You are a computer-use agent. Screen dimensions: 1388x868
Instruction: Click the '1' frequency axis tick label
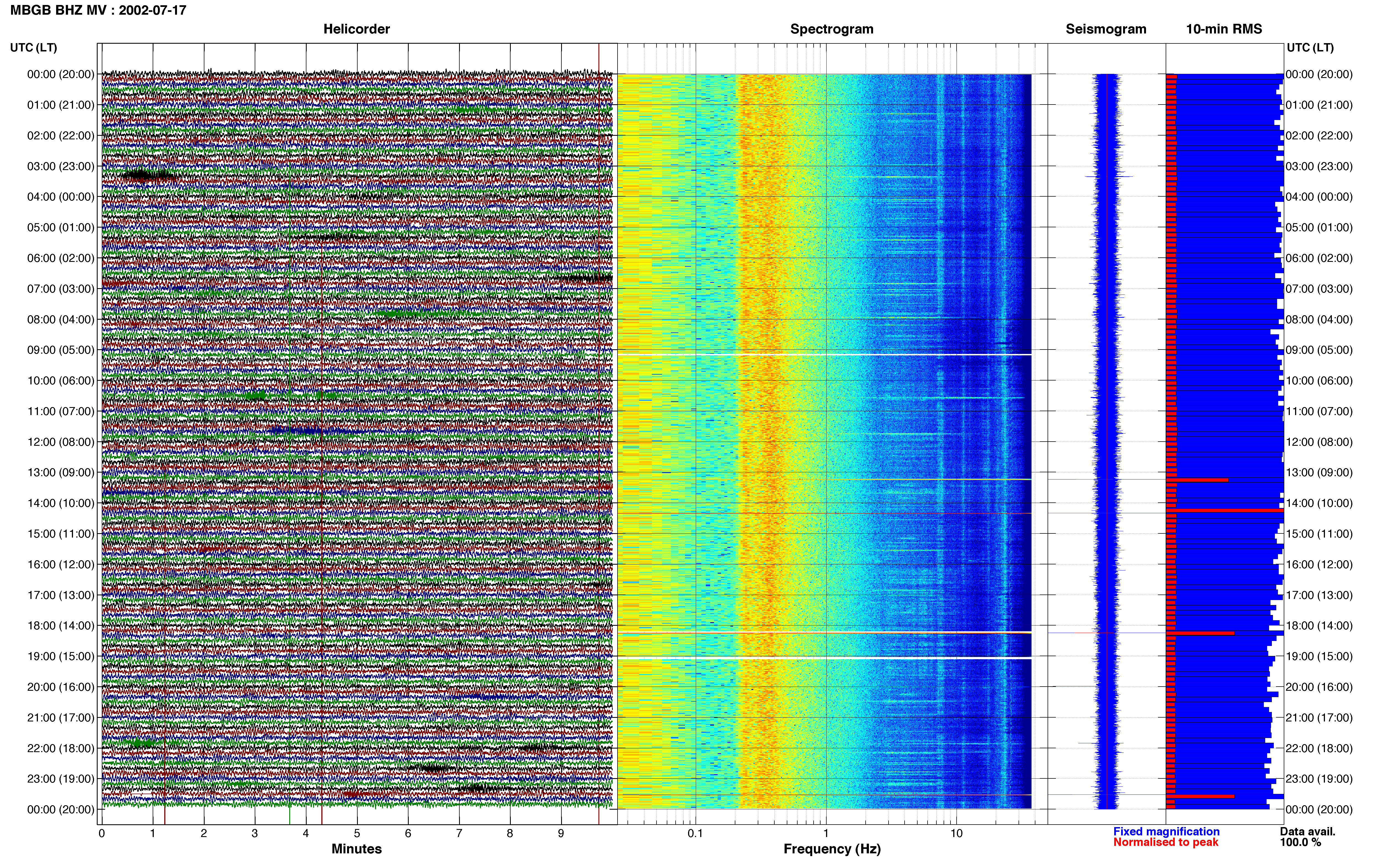click(826, 833)
